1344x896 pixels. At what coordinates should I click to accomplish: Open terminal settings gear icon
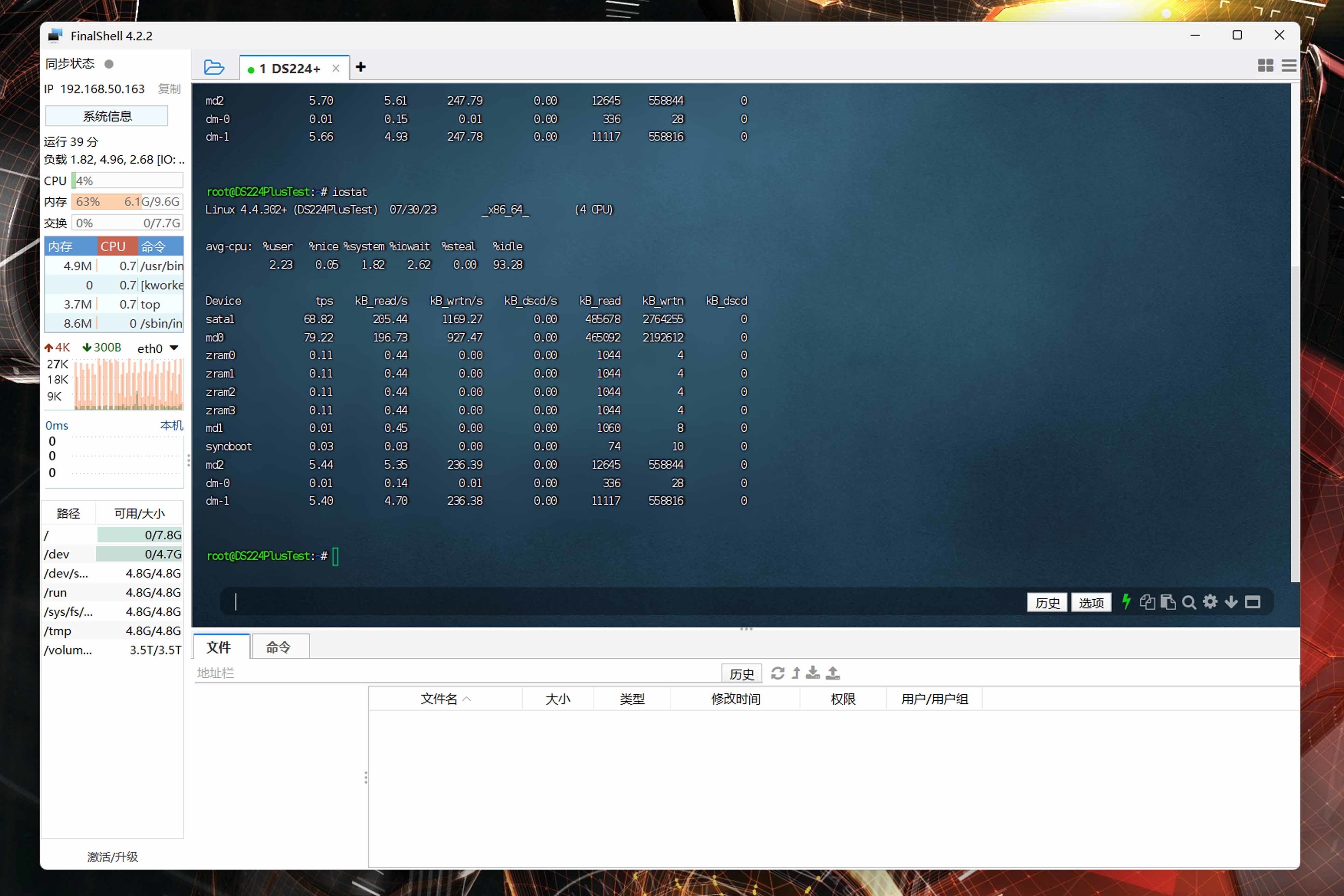tap(1210, 602)
